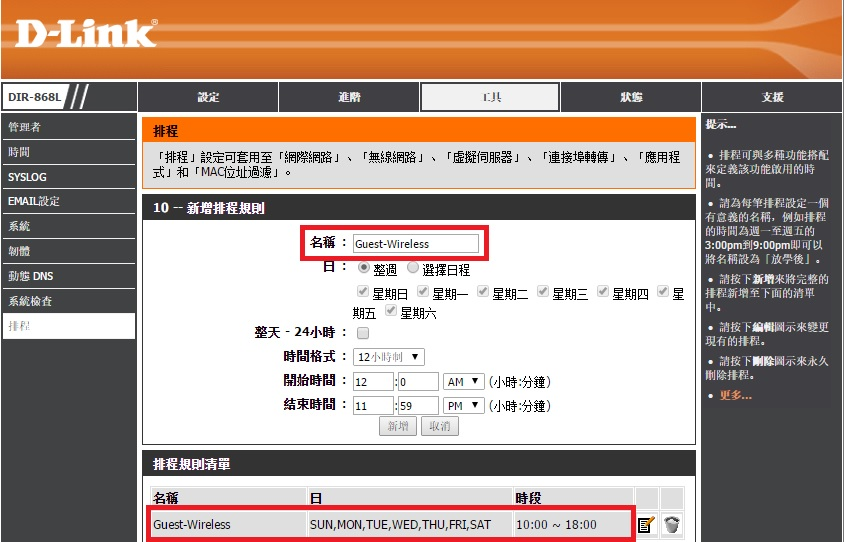The height and width of the screenshot is (542, 844).
Task: Open the start time AM/PM dropdown
Action: [463, 381]
